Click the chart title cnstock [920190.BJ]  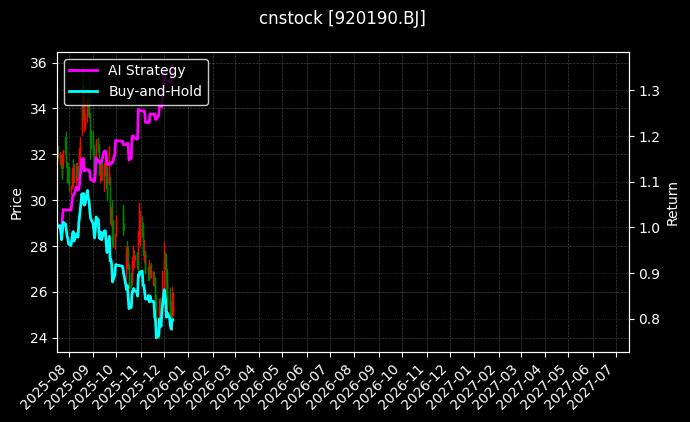click(x=343, y=19)
